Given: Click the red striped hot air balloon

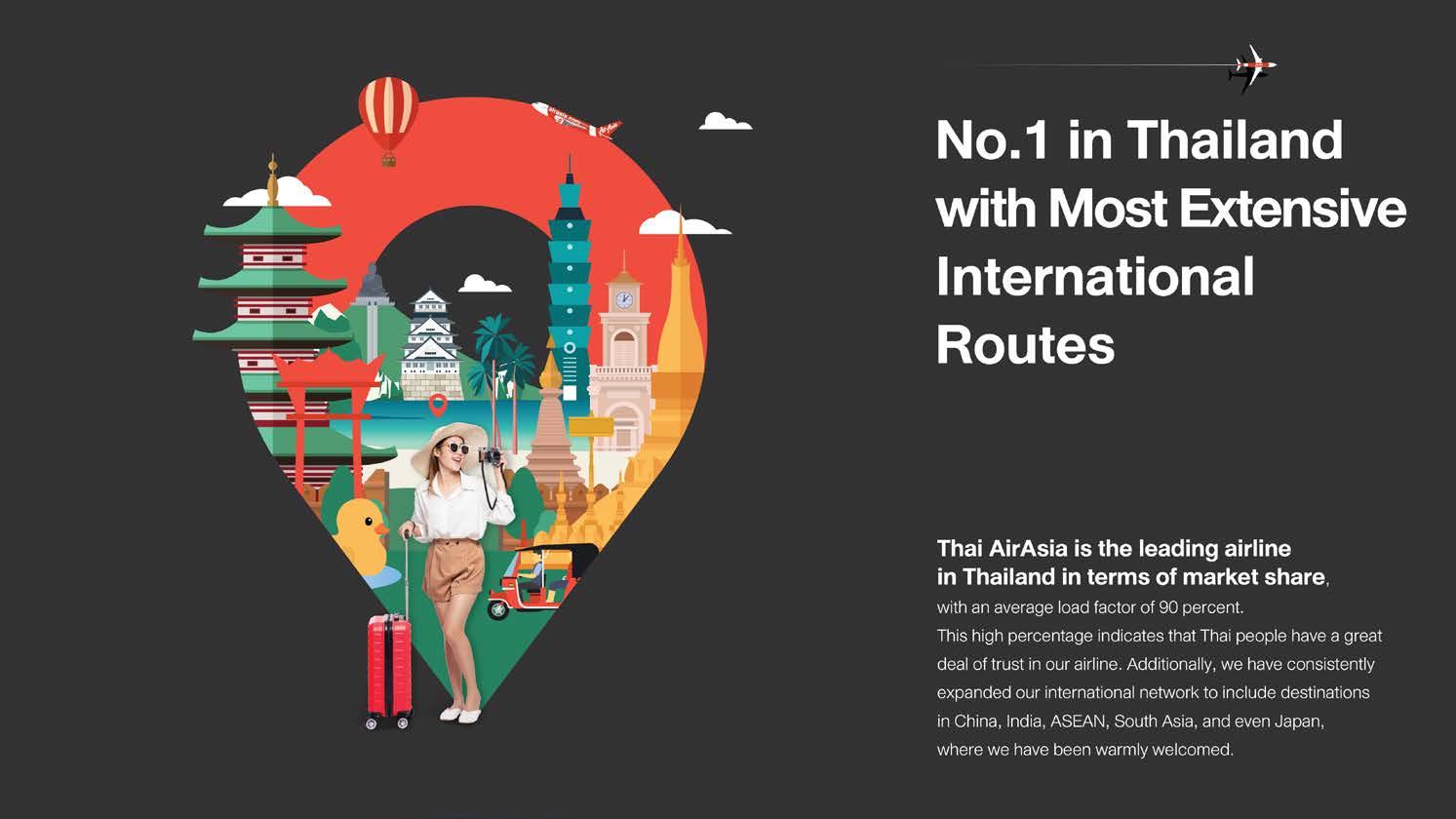Looking at the screenshot, I should (388, 120).
